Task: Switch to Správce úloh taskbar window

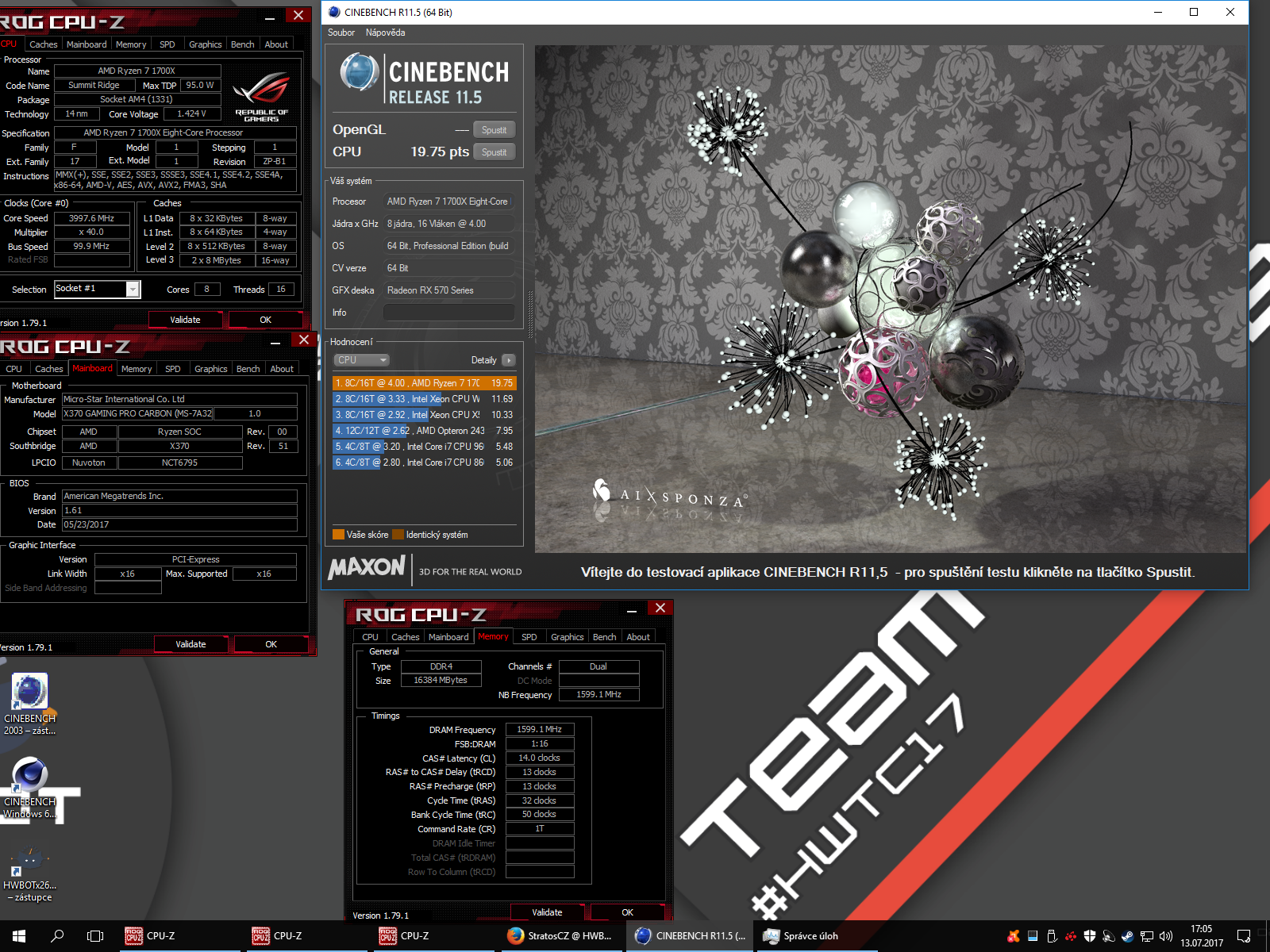Action: [818, 936]
